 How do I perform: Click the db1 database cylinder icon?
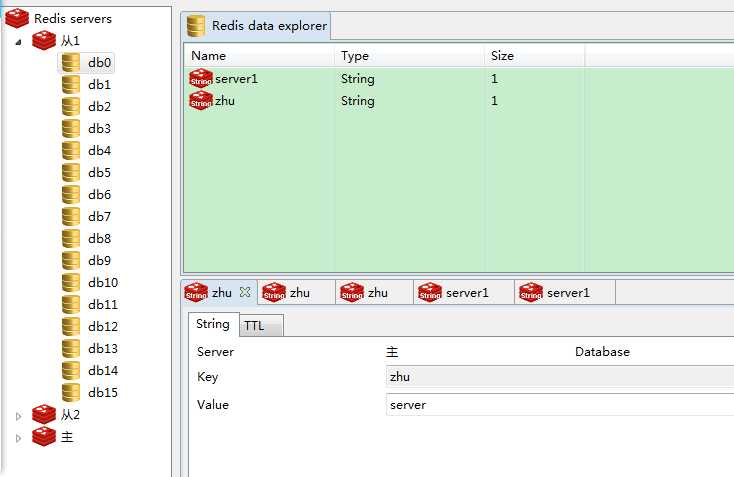coord(71,84)
